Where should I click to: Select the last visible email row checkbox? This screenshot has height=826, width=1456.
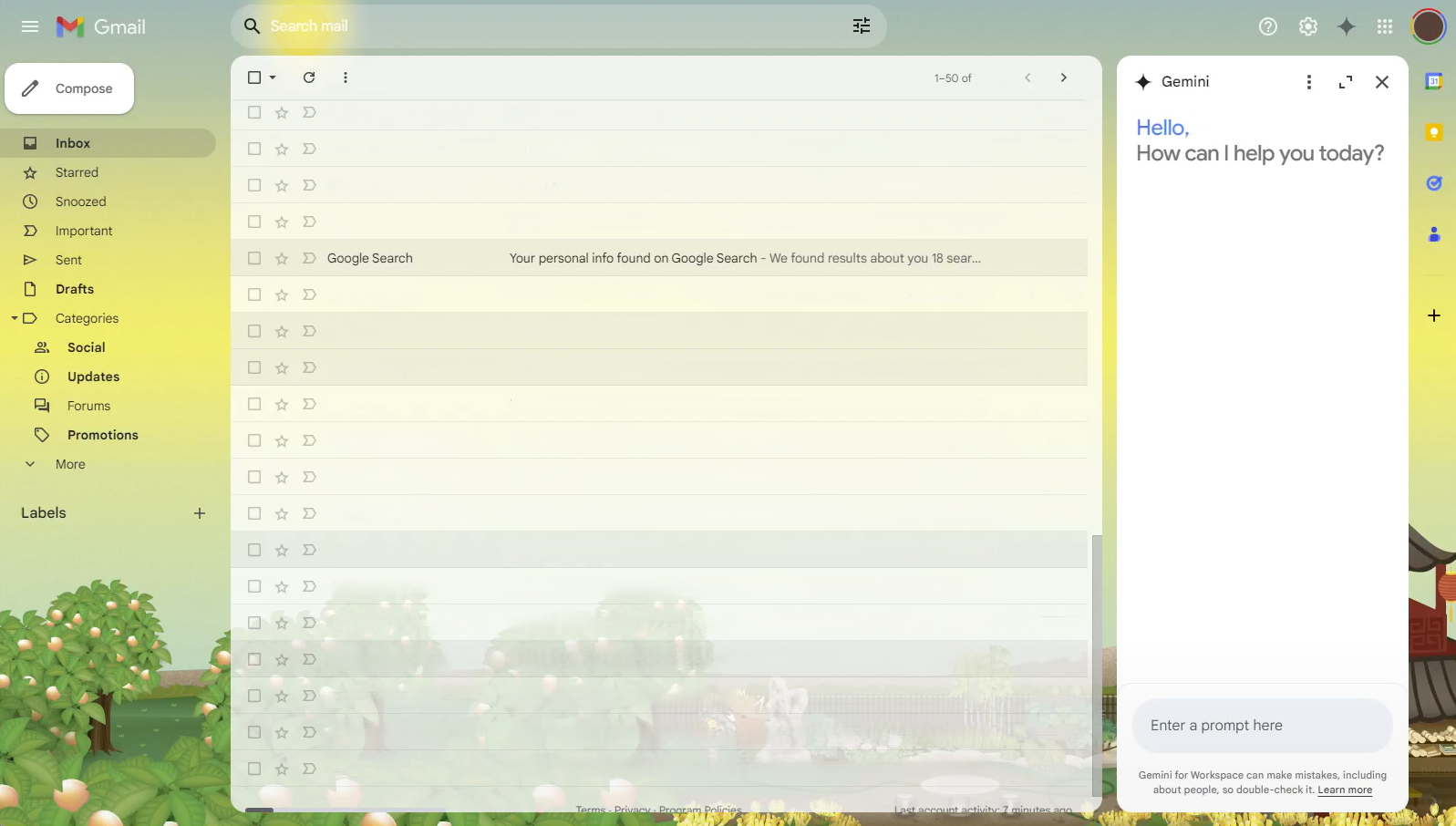click(254, 769)
